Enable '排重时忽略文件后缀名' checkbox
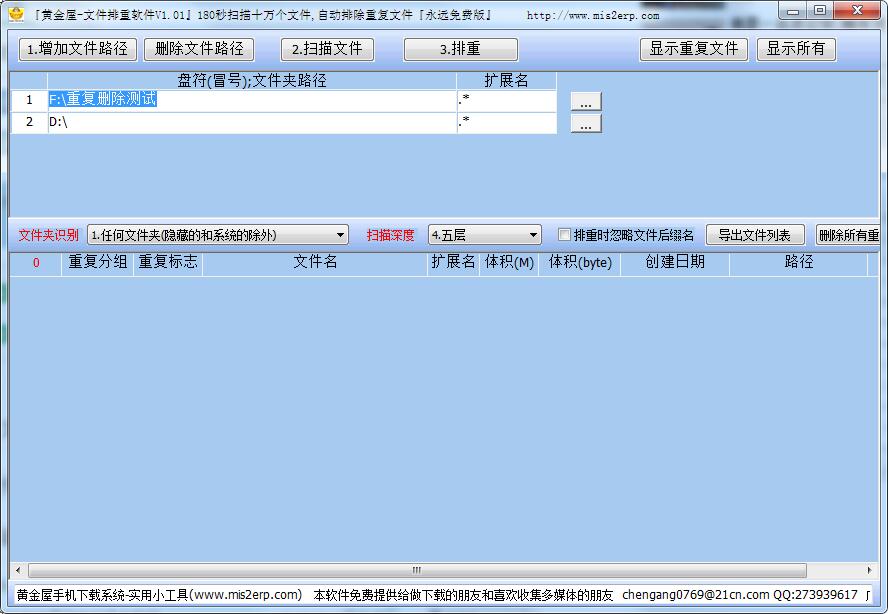The height and width of the screenshot is (614, 888). coord(564,235)
